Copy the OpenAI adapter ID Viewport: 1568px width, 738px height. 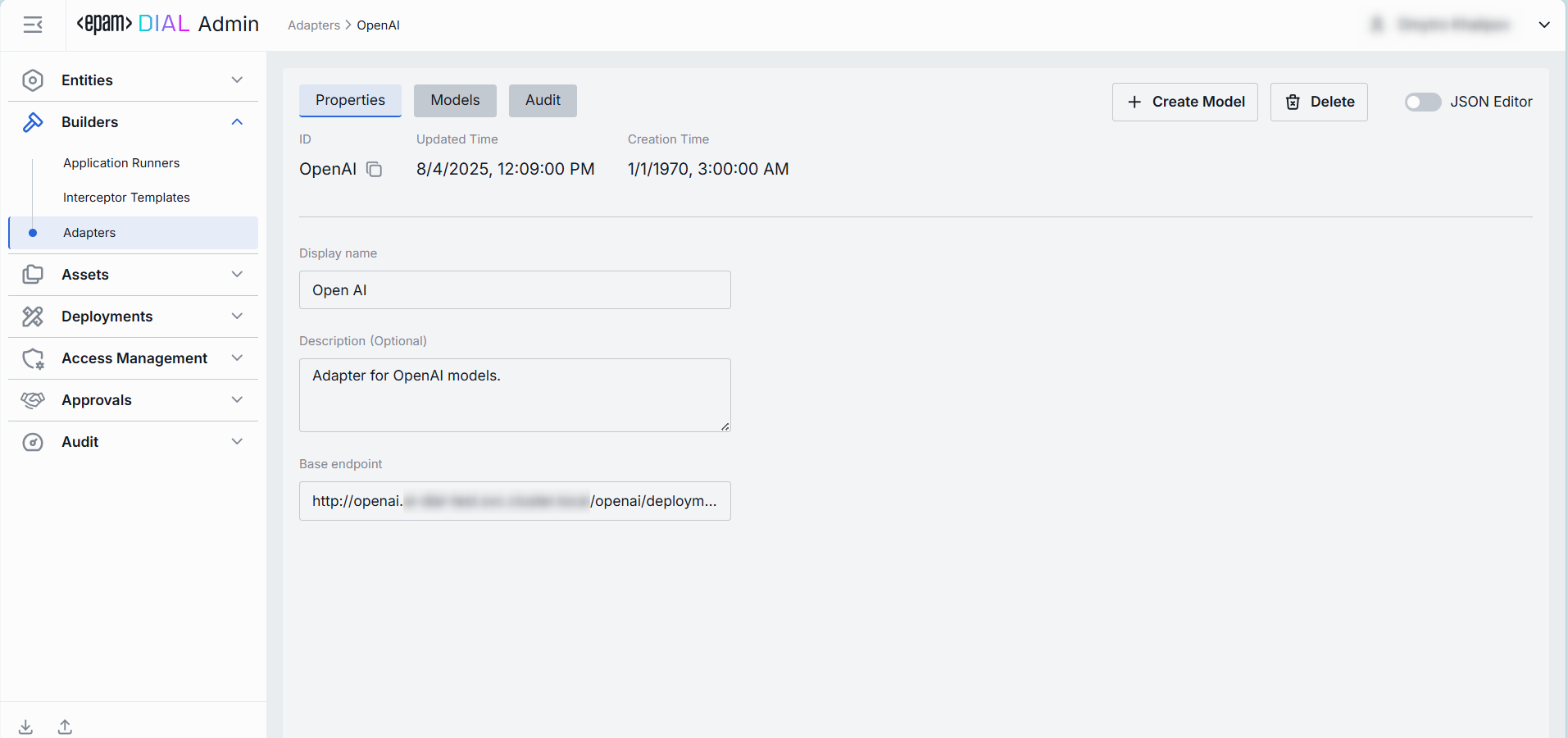(x=374, y=170)
